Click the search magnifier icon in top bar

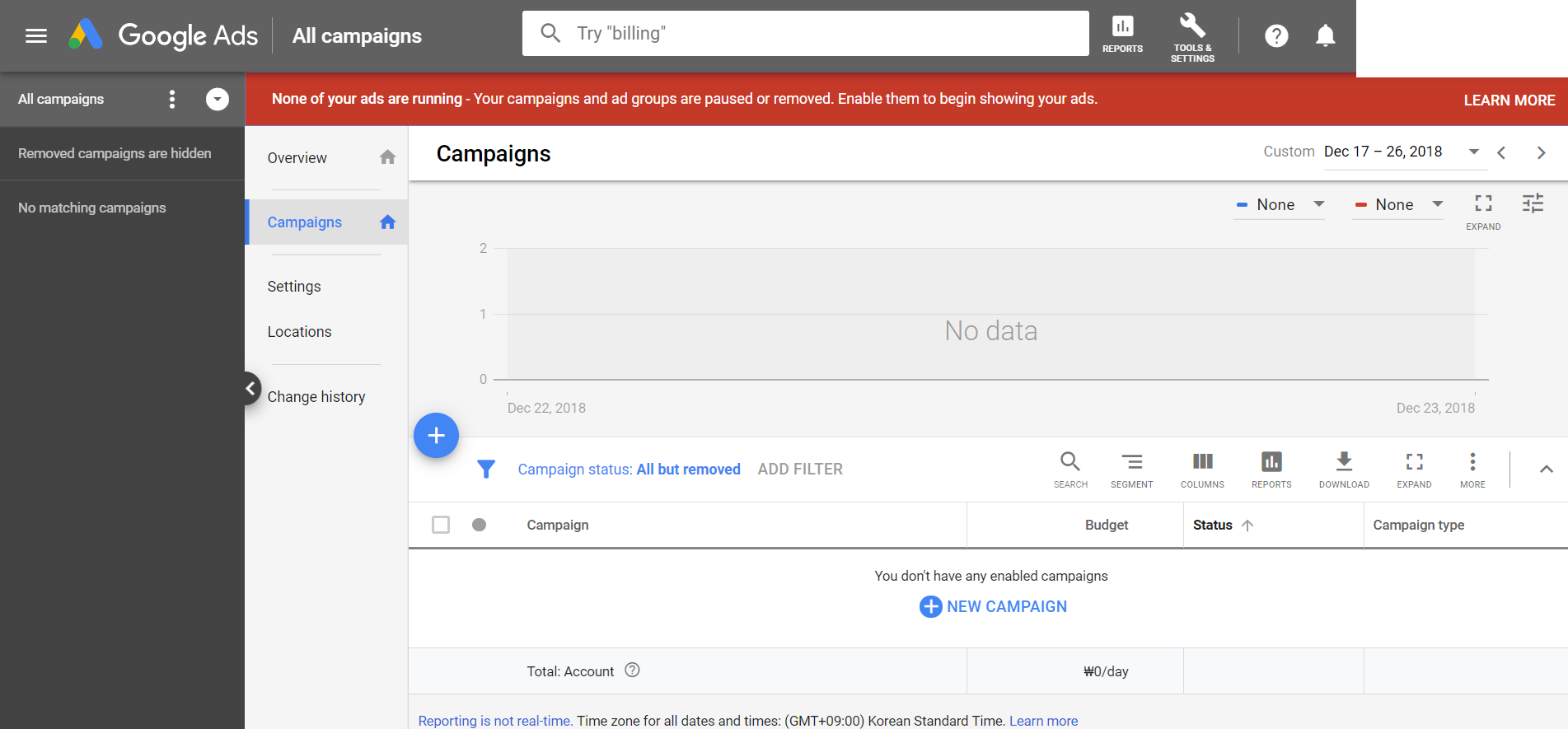click(550, 33)
